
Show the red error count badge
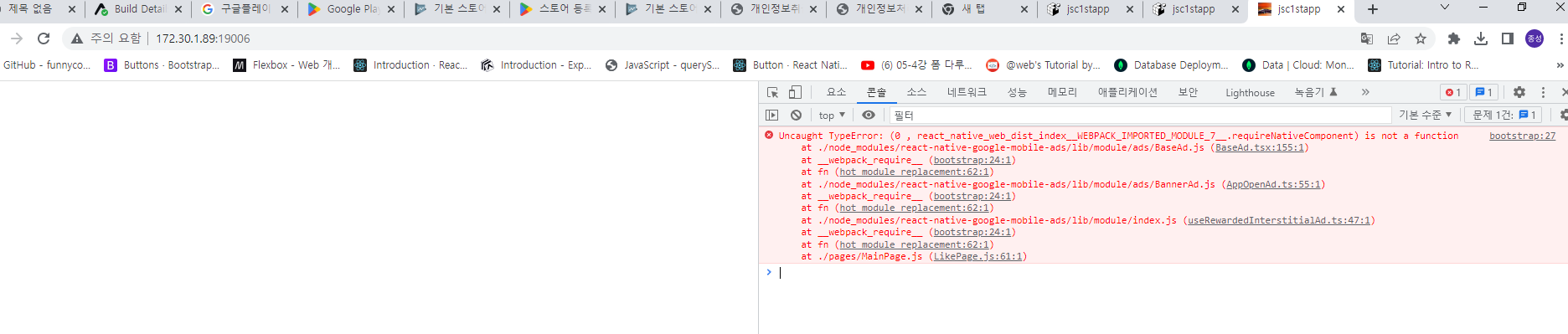tap(1453, 92)
